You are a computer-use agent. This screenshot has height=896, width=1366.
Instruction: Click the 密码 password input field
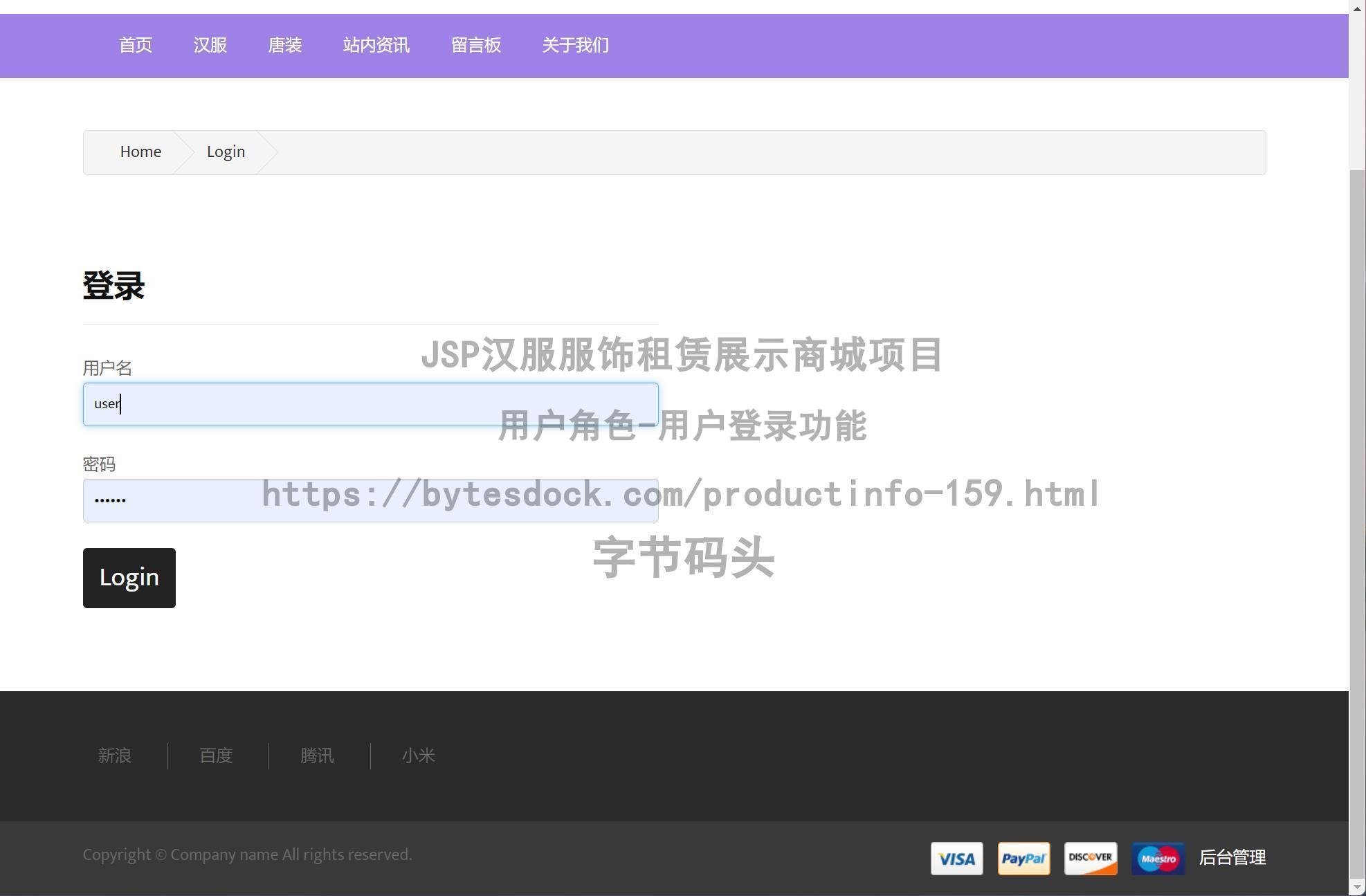coord(371,500)
